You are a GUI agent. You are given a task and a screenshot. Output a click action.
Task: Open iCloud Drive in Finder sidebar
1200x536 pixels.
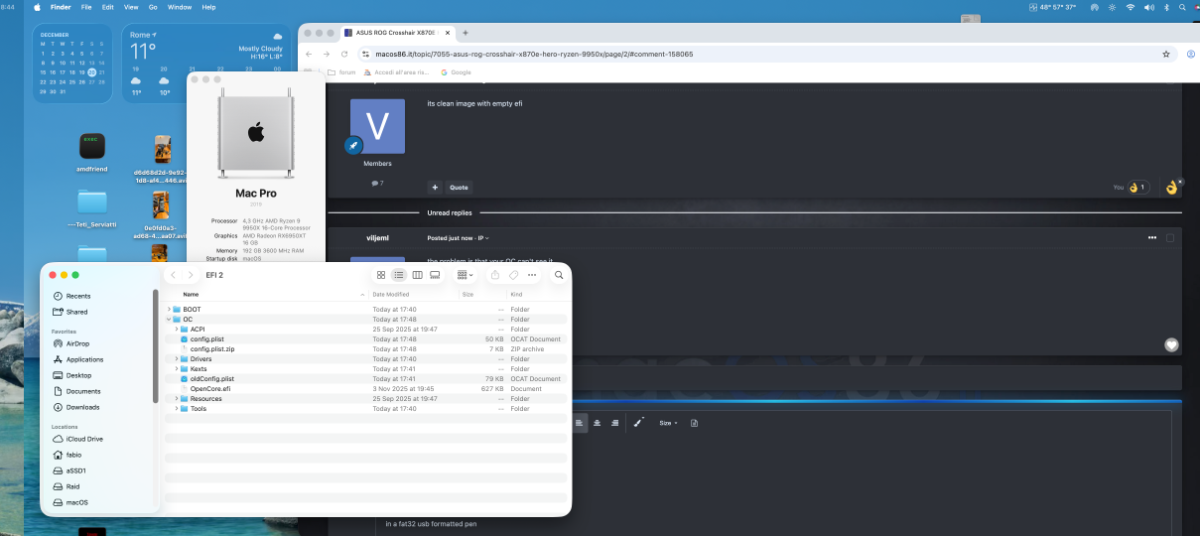77,439
